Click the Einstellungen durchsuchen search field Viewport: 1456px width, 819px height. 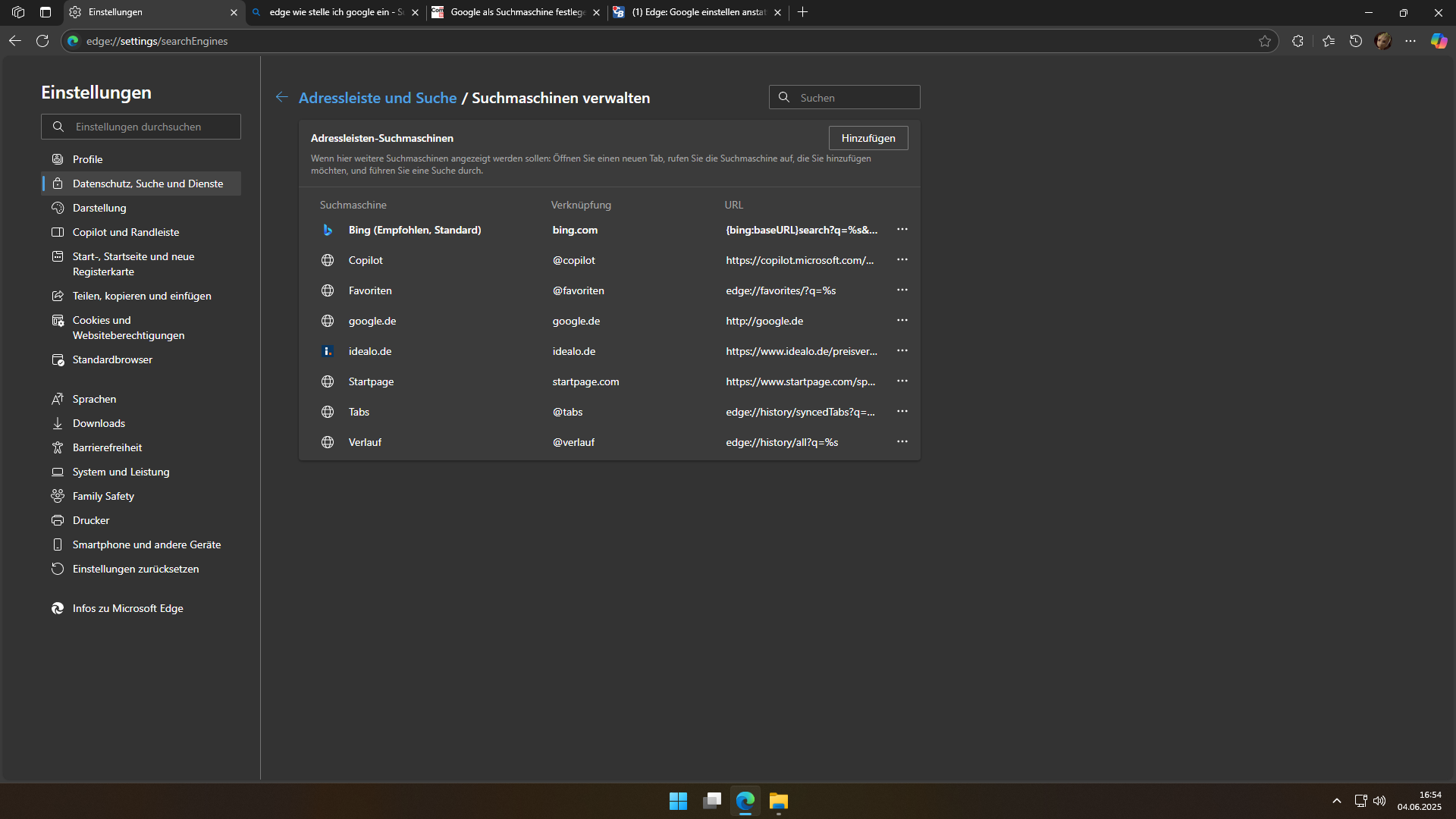point(141,127)
